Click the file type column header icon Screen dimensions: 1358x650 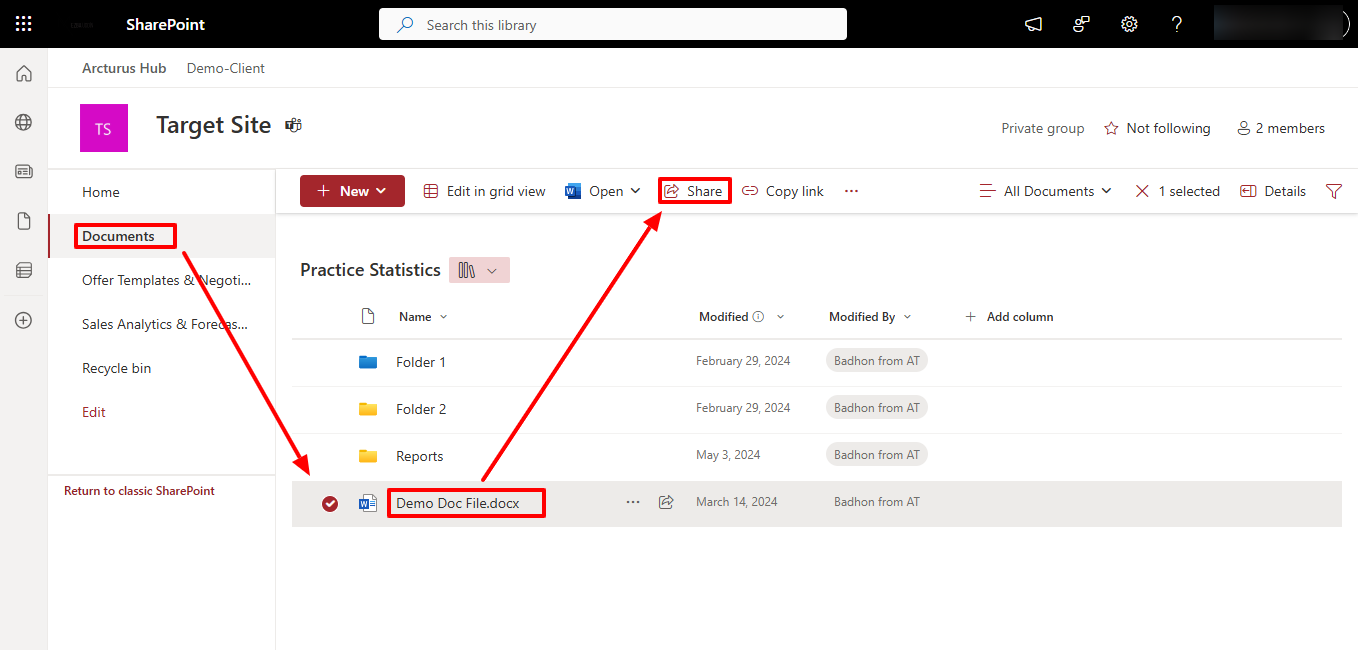[x=368, y=317]
